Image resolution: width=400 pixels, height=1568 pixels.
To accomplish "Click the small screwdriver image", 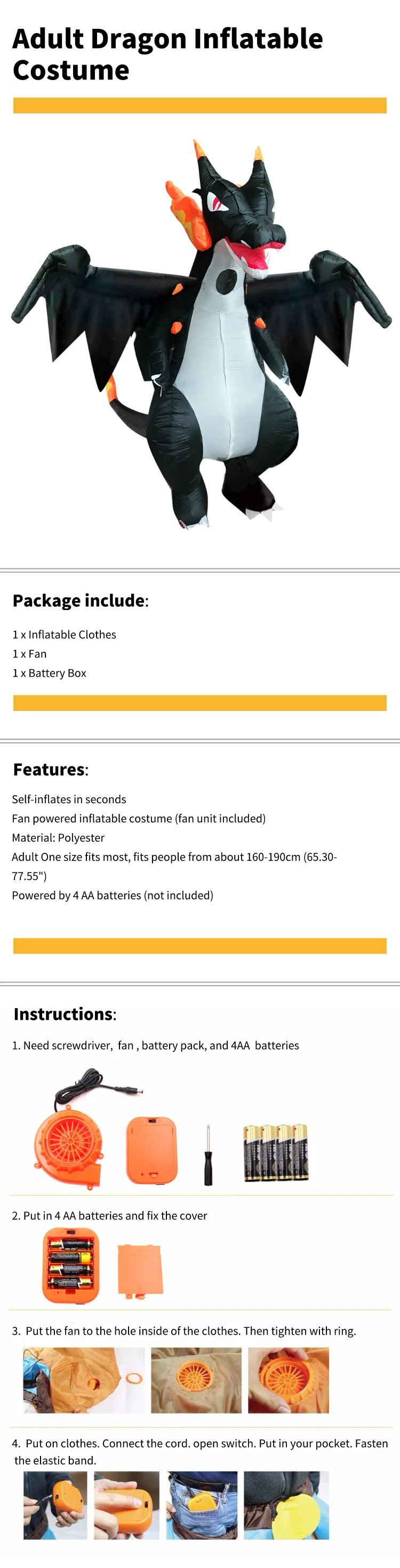I will pyautogui.click(x=208, y=1155).
